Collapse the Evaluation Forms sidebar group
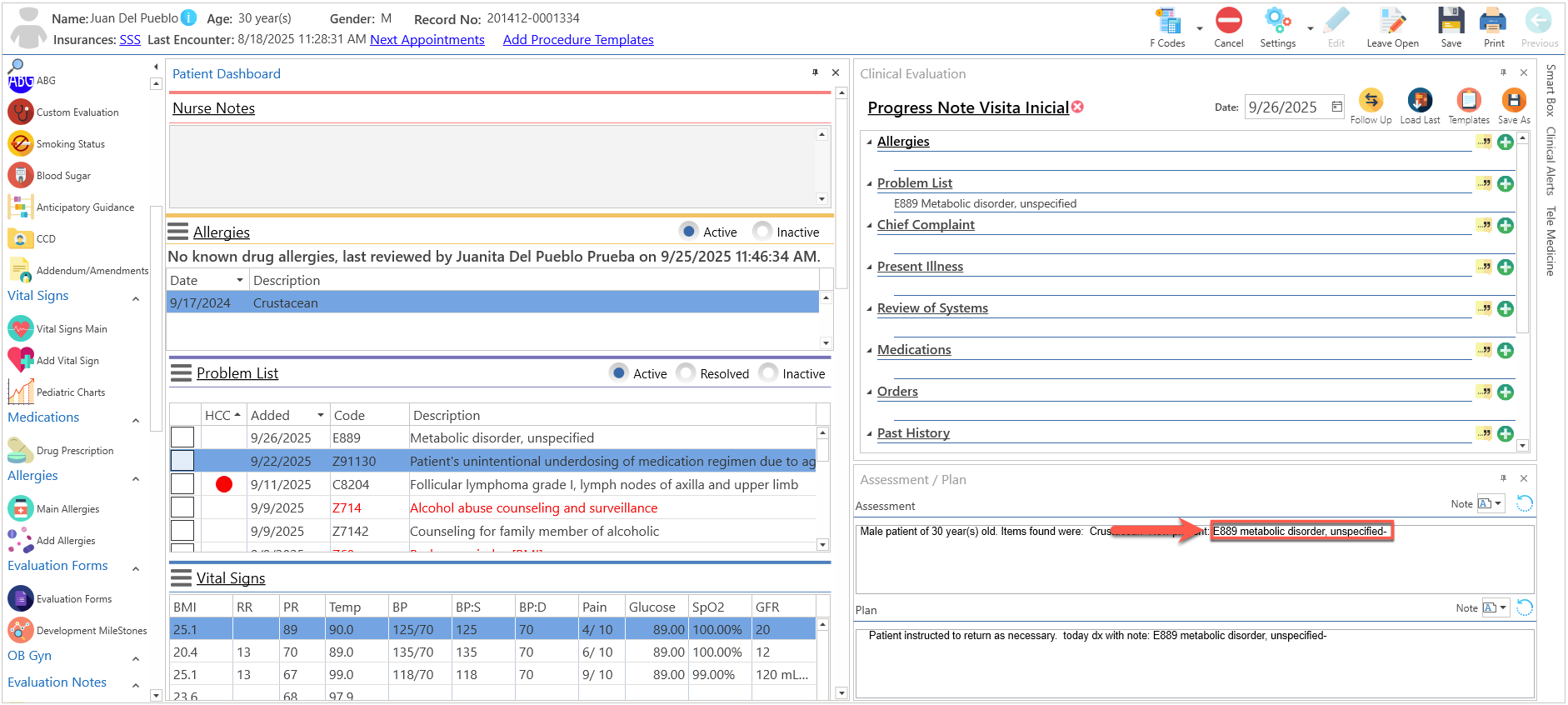Screen dimensions: 1568x705 coord(136,568)
